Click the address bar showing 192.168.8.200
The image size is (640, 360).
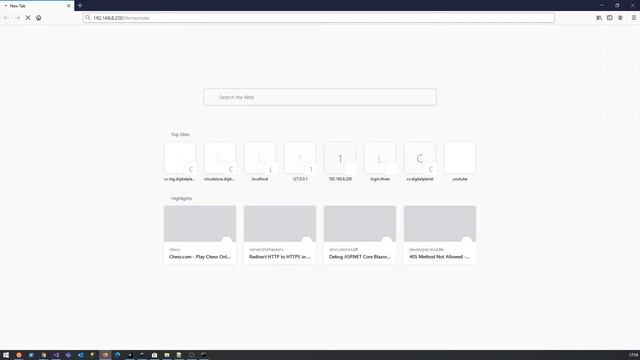tap(318, 18)
